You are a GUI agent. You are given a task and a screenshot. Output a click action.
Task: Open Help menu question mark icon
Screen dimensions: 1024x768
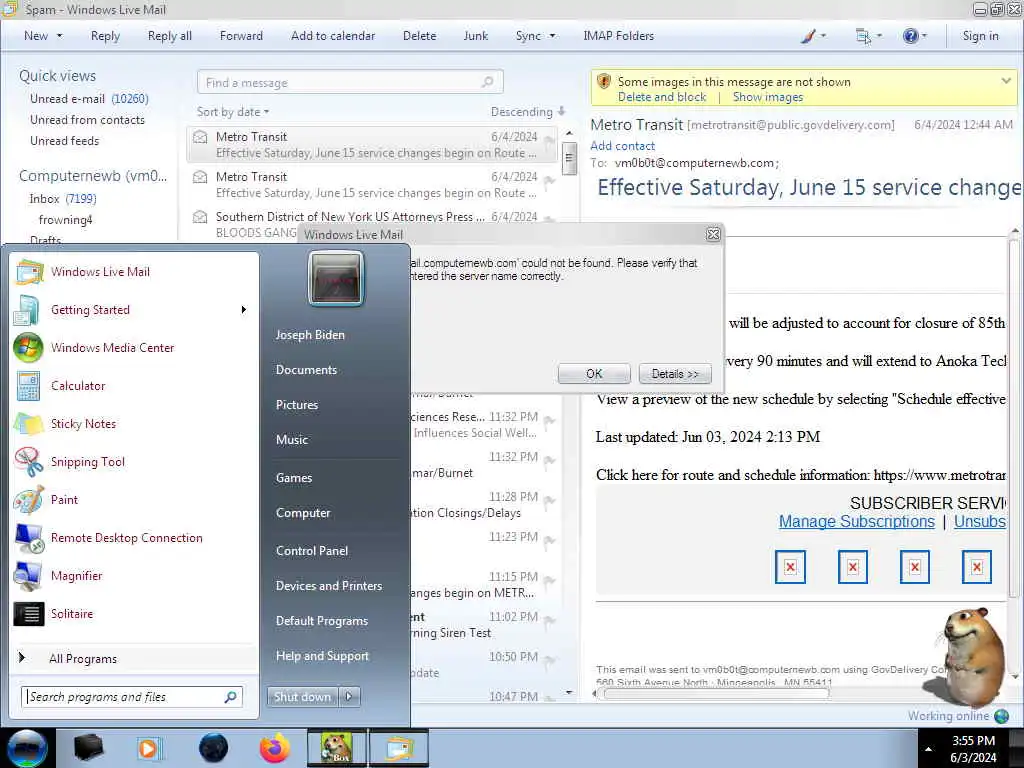coord(914,36)
